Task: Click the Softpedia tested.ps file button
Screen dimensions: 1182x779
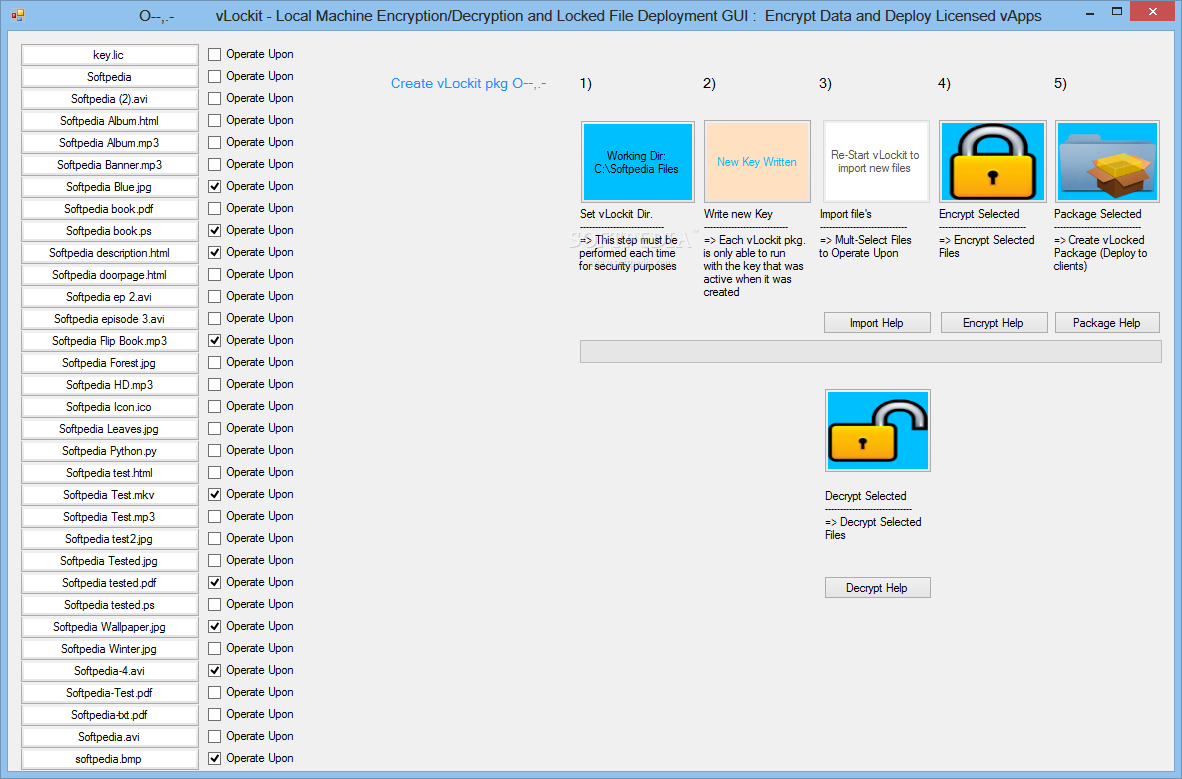Action: point(109,605)
